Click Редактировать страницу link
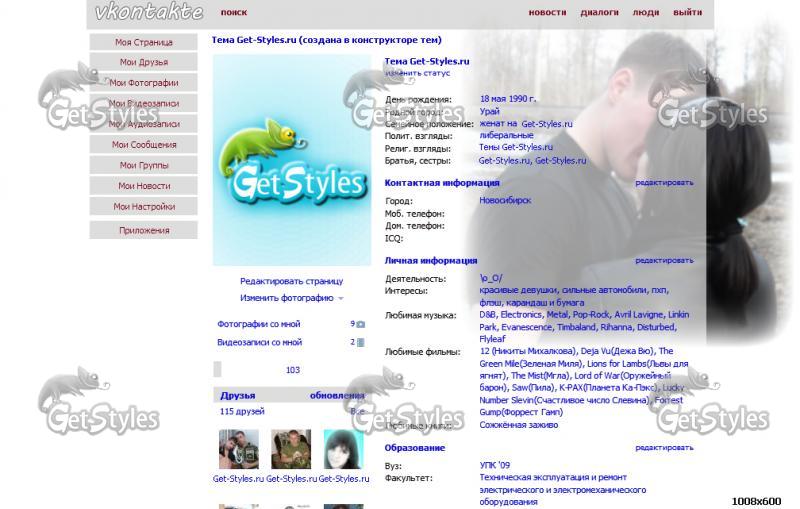800x509 pixels. (291, 281)
